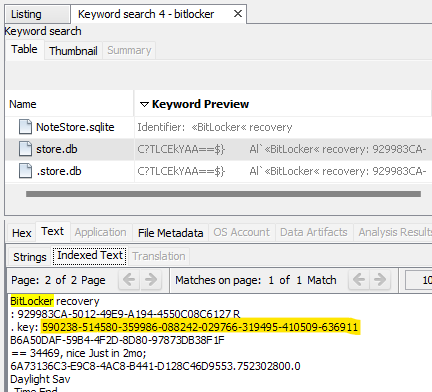Viewport: 432px width, 392px height.
Task: Click the store.db file icon
Action: click(25, 149)
